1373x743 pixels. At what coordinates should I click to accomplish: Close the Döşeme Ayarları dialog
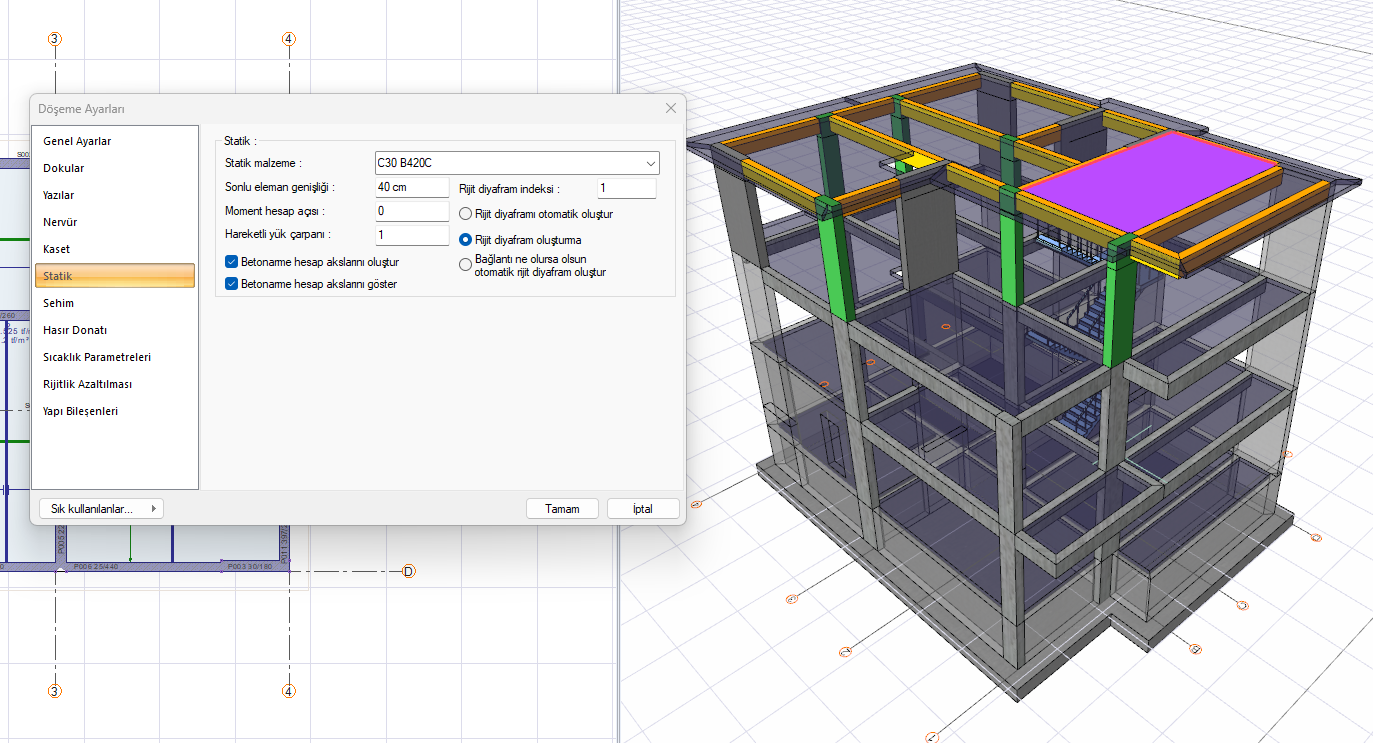670,108
